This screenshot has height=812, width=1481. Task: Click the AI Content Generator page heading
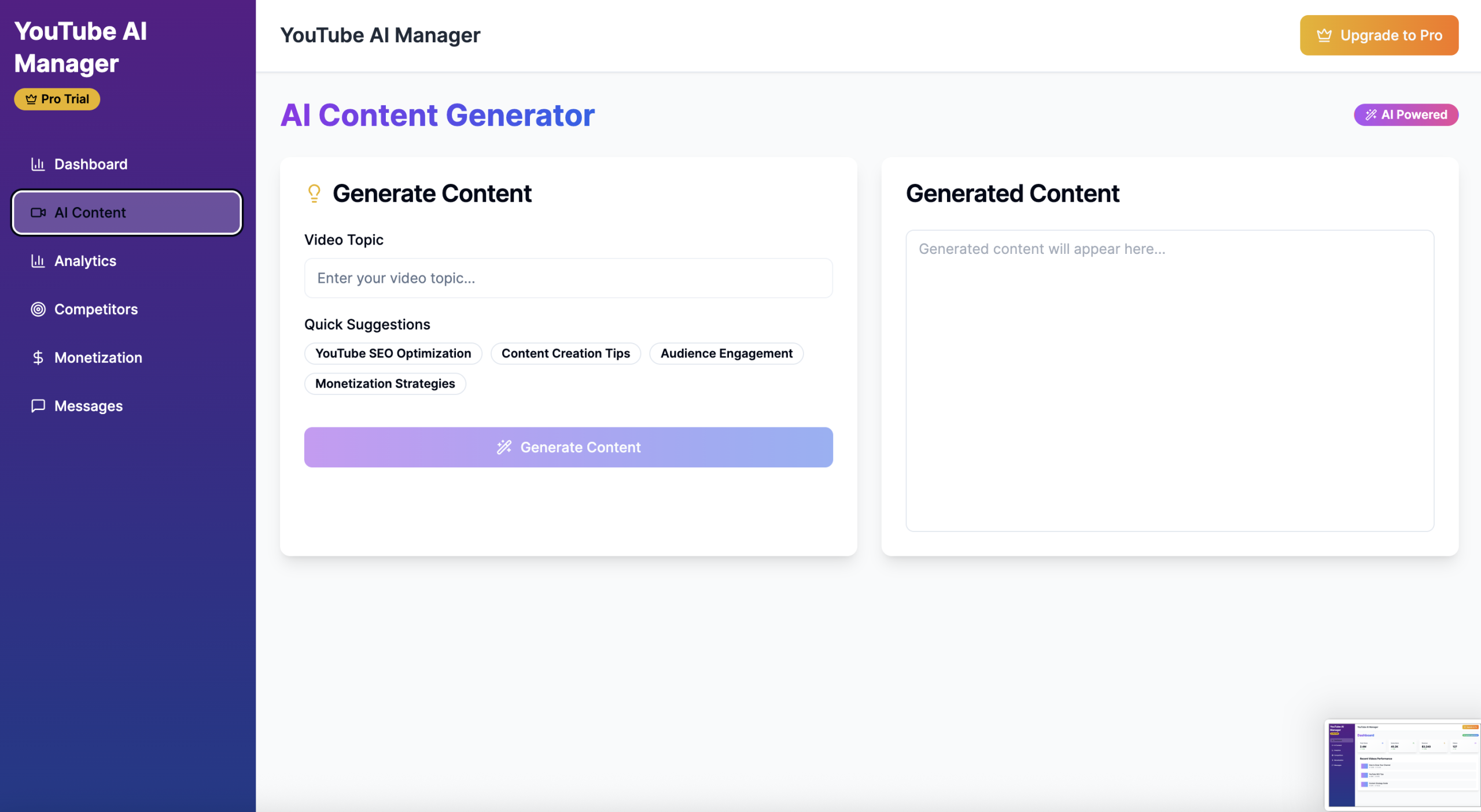click(x=437, y=115)
